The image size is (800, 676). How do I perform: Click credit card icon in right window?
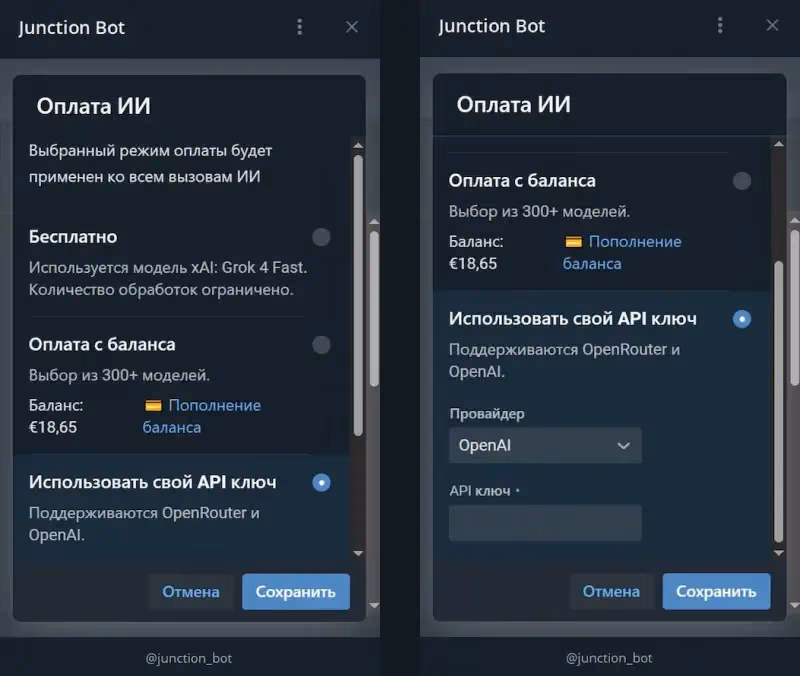pyautogui.click(x=573, y=242)
